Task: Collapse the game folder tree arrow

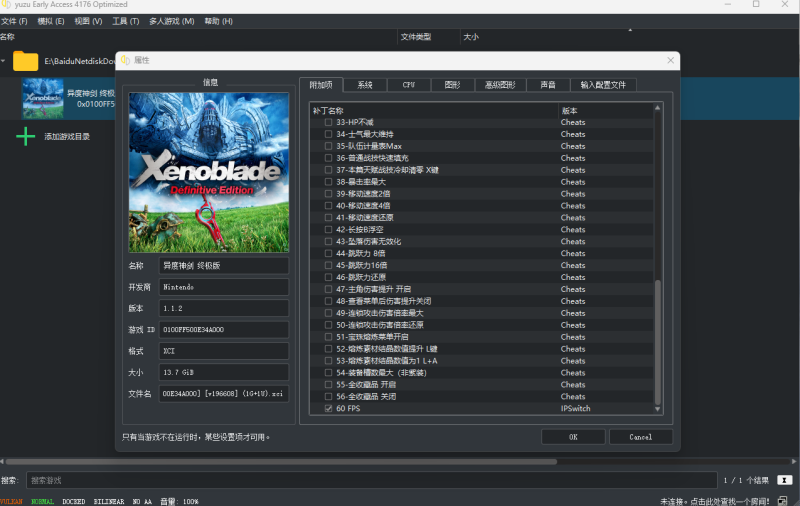Action: point(5,61)
